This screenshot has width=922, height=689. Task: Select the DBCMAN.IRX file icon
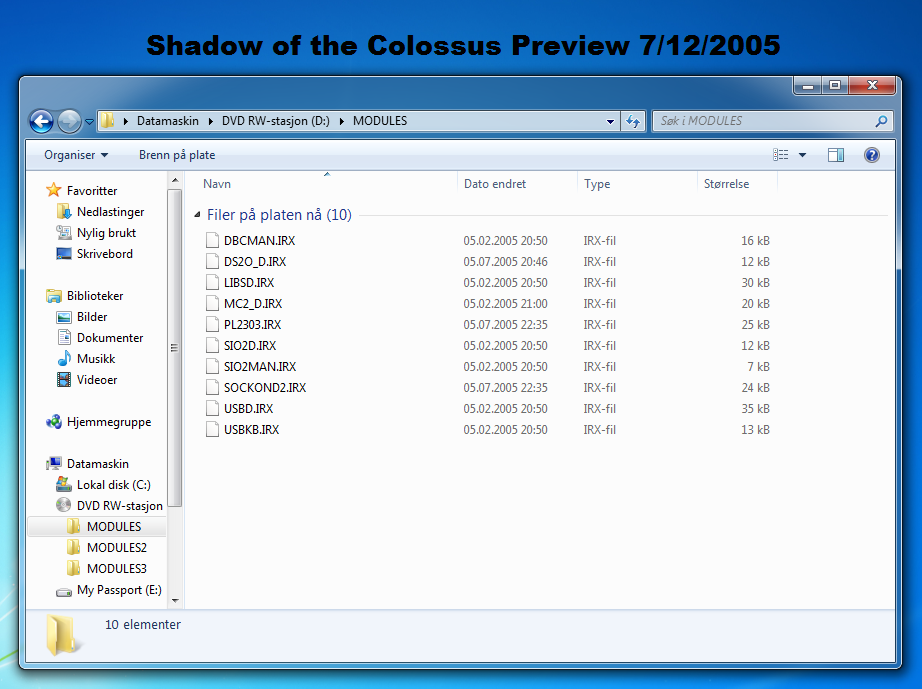coord(212,240)
